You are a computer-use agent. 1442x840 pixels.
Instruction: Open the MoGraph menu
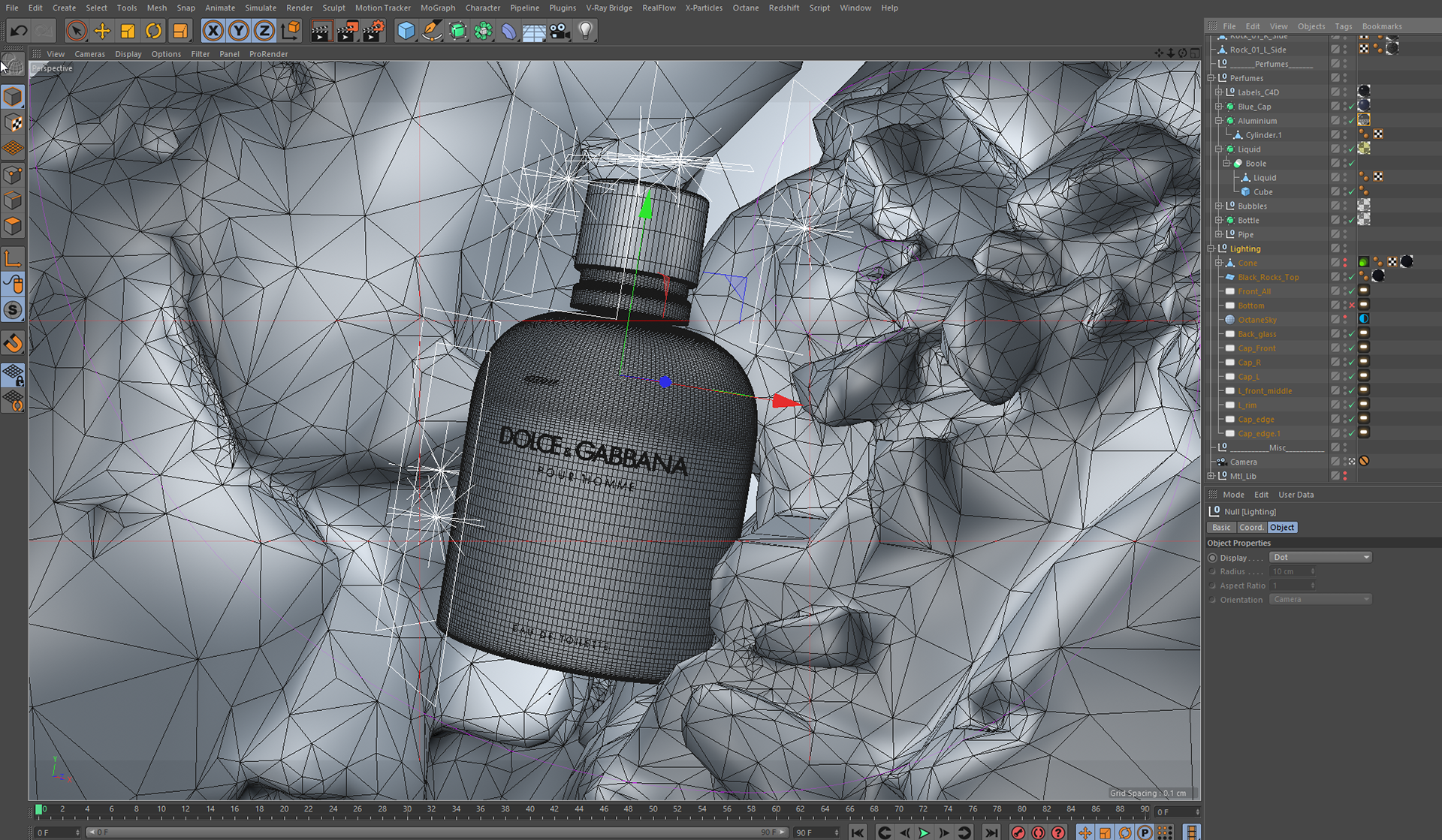coord(438,8)
